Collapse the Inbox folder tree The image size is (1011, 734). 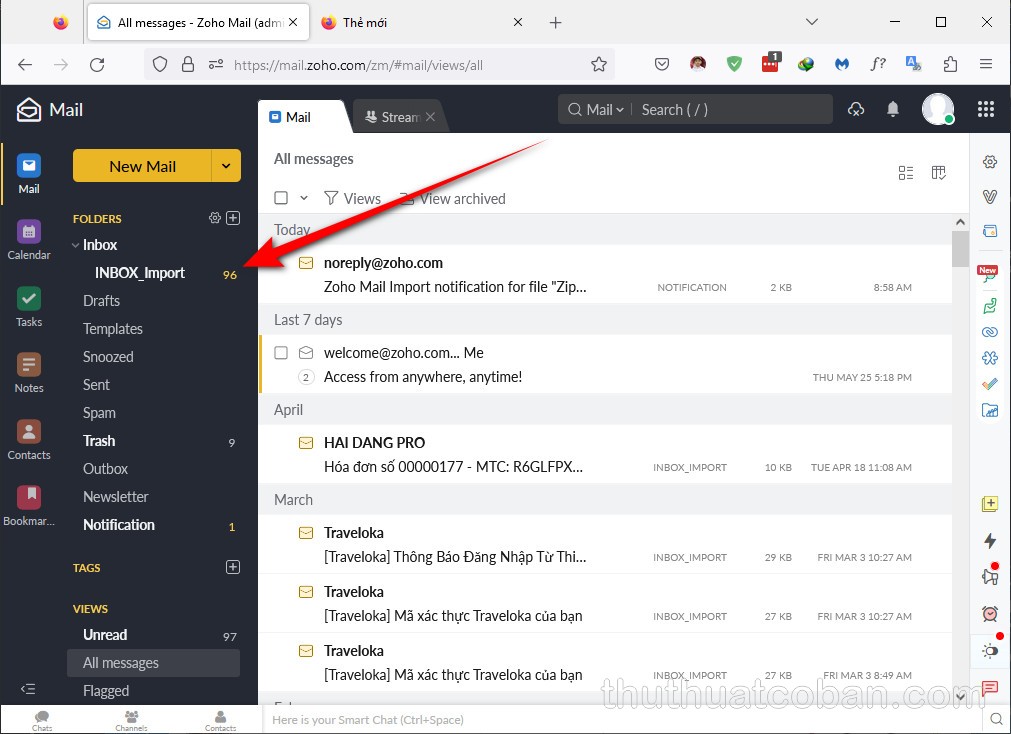pos(75,245)
